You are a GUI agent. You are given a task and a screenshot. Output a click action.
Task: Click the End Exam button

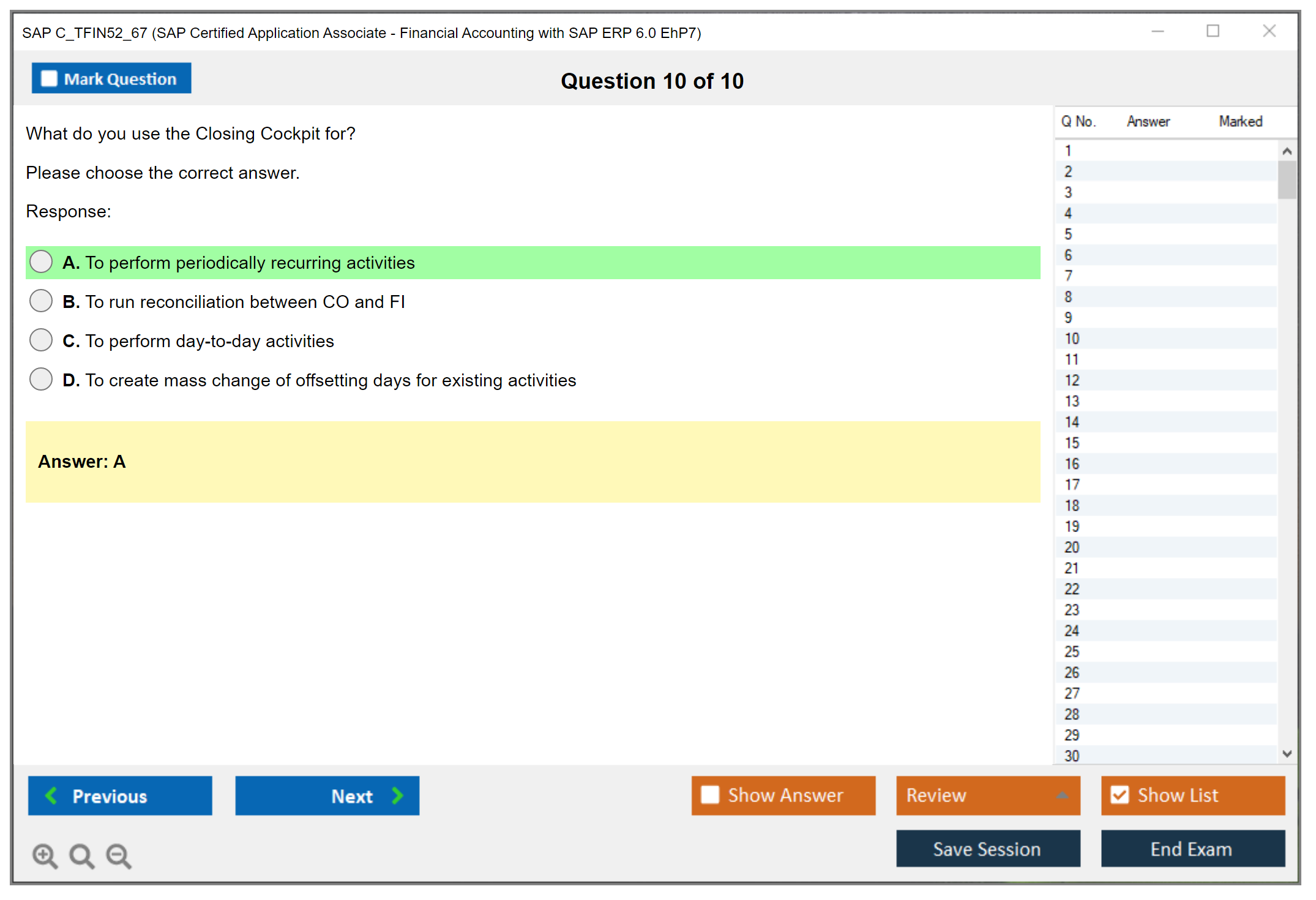tap(1192, 849)
